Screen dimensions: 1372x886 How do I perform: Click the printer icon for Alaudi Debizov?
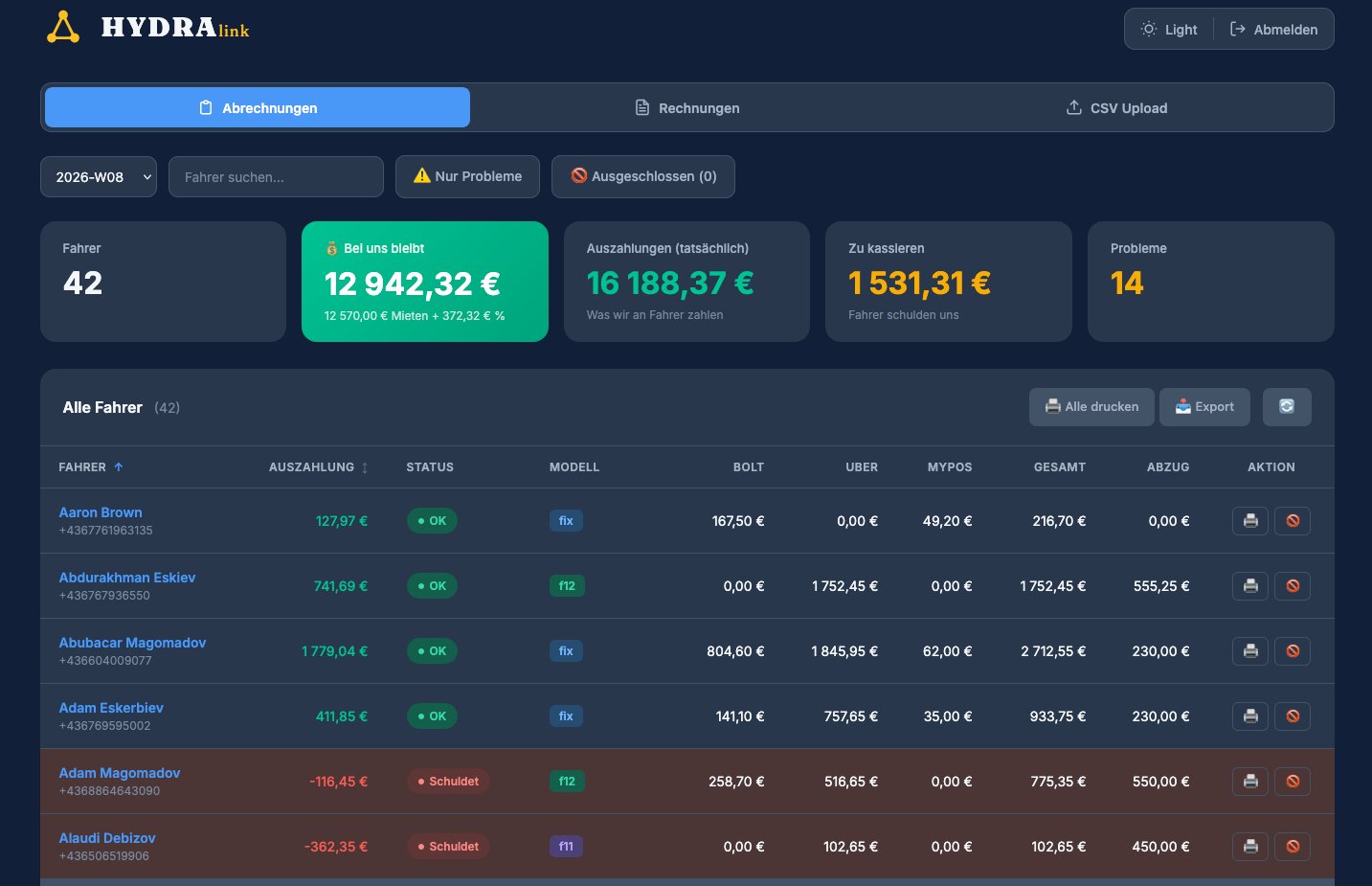click(x=1249, y=847)
